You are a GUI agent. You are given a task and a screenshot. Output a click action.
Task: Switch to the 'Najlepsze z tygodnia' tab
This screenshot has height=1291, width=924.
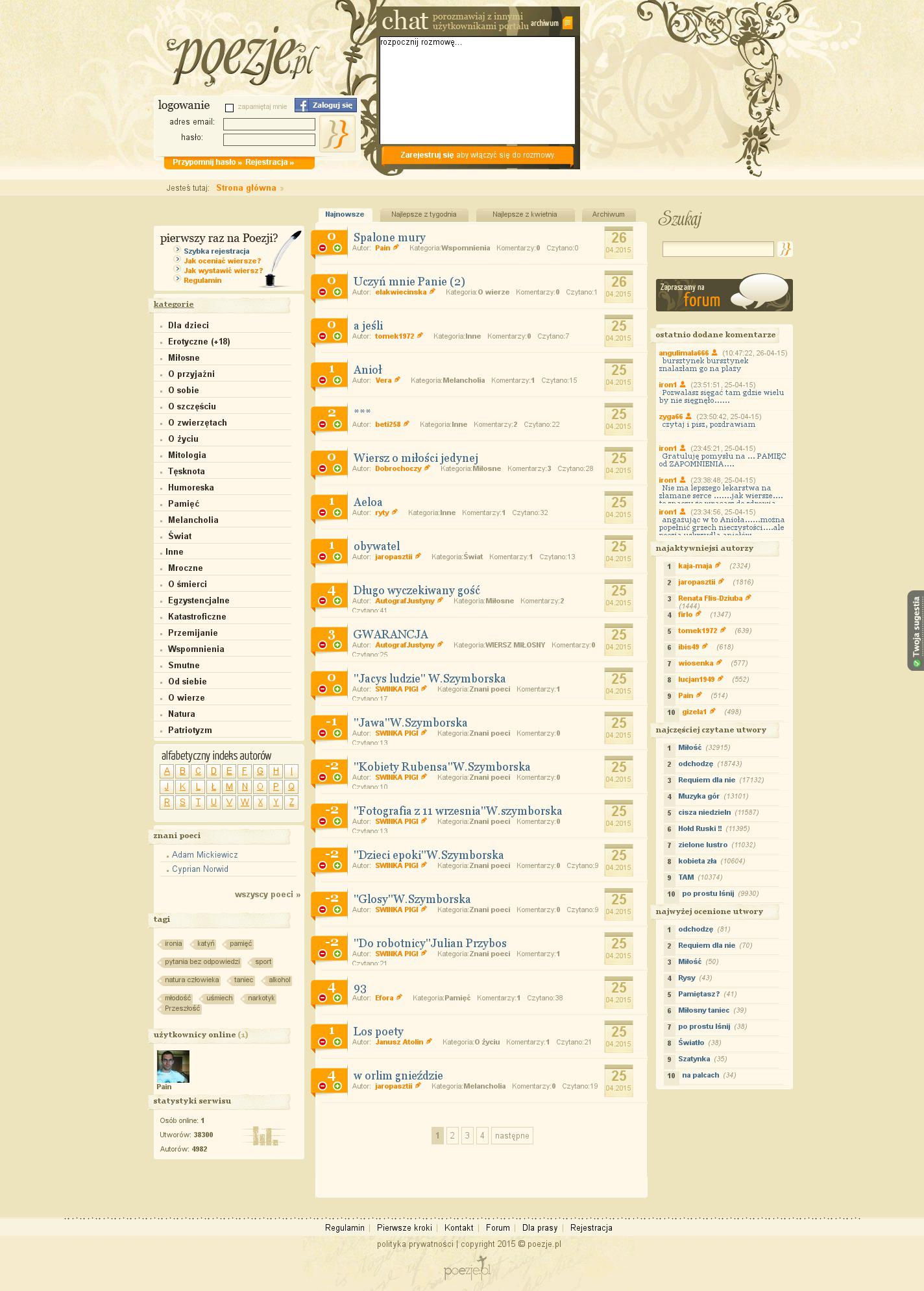pos(424,215)
